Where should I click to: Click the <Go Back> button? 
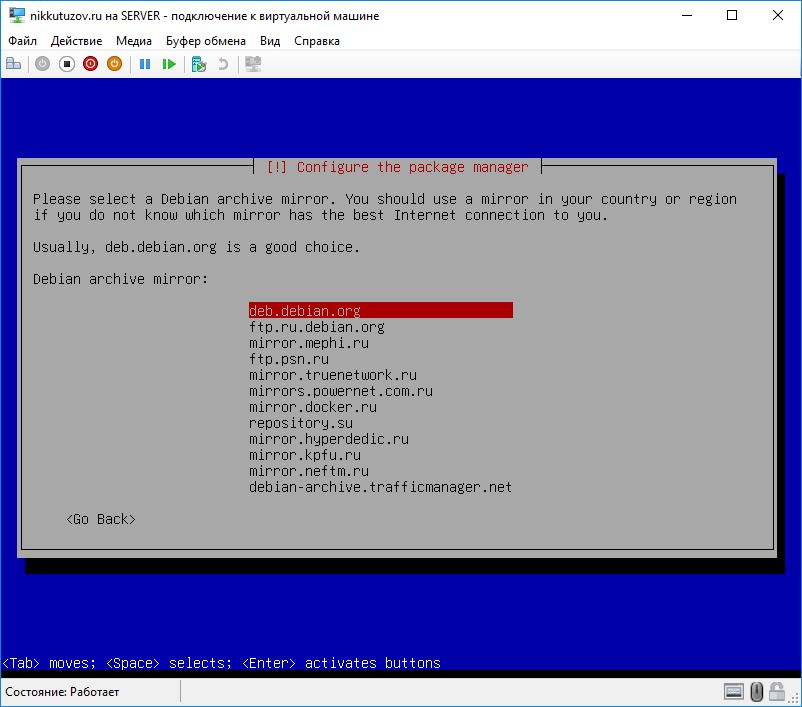(101, 519)
